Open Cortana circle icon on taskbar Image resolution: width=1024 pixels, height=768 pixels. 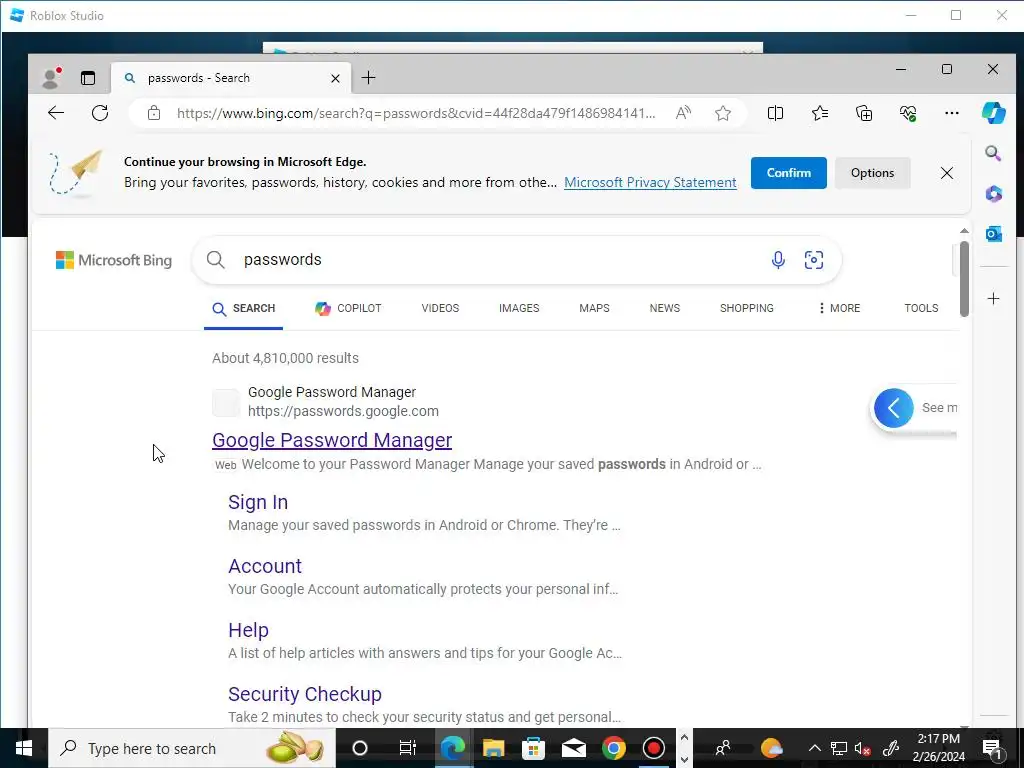pos(360,748)
